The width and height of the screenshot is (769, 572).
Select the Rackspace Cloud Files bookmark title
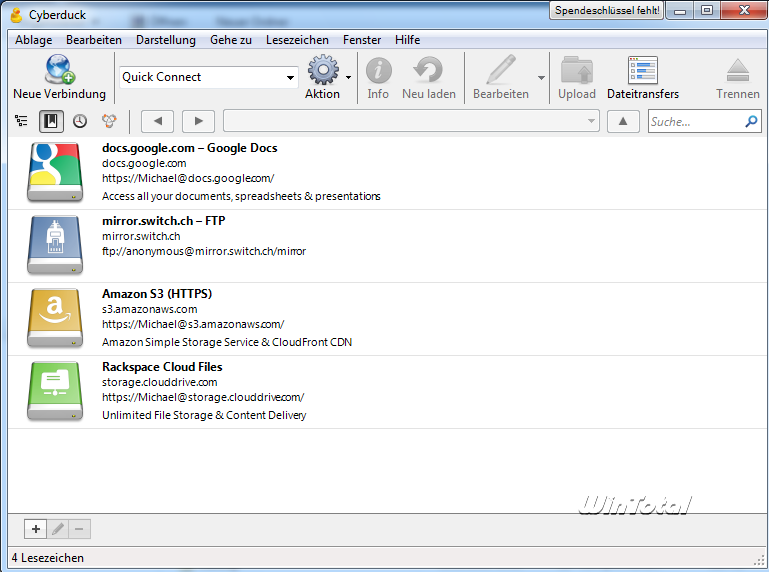tap(162, 367)
